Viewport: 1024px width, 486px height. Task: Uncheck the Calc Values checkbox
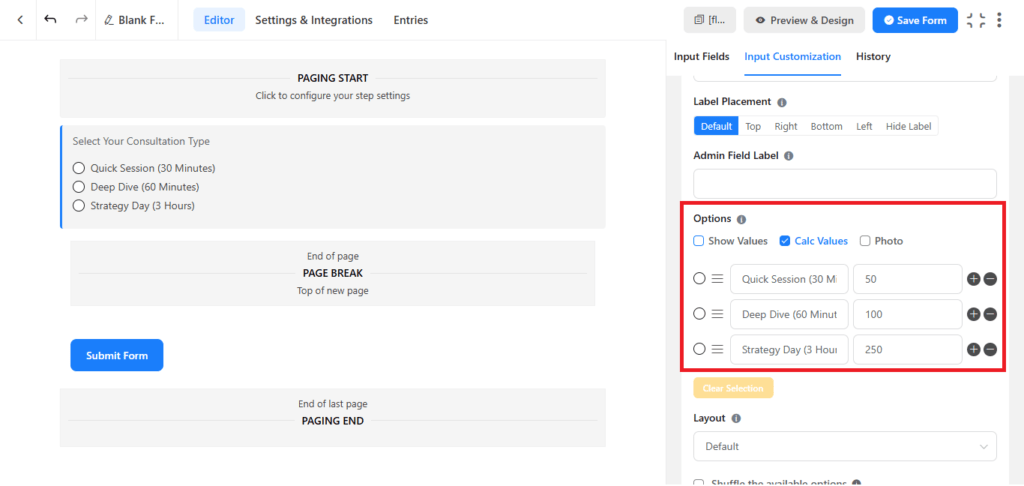[785, 241]
